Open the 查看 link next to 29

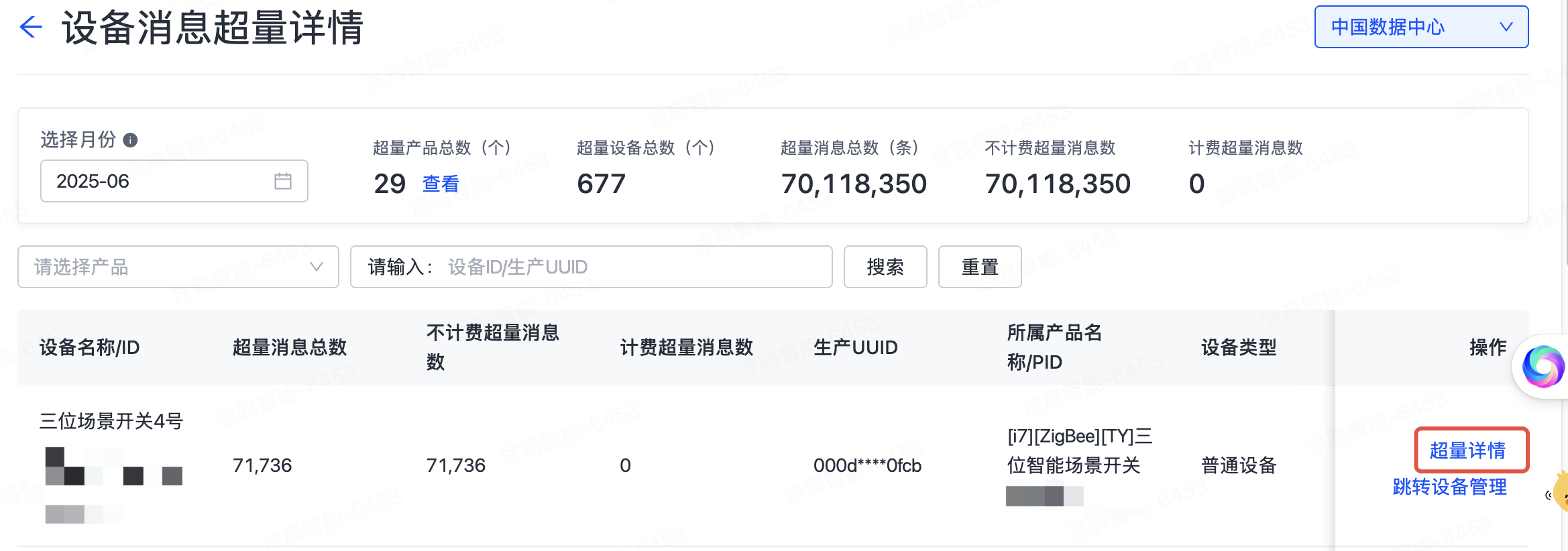(x=441, y=184)
